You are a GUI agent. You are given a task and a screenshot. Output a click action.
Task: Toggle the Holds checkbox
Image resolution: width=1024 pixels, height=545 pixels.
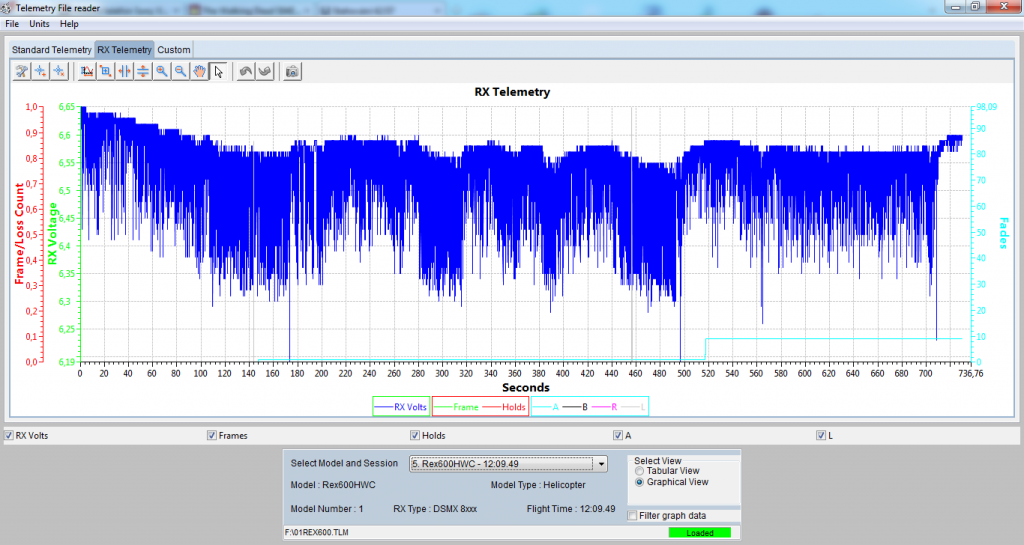[x=415, y=436]
